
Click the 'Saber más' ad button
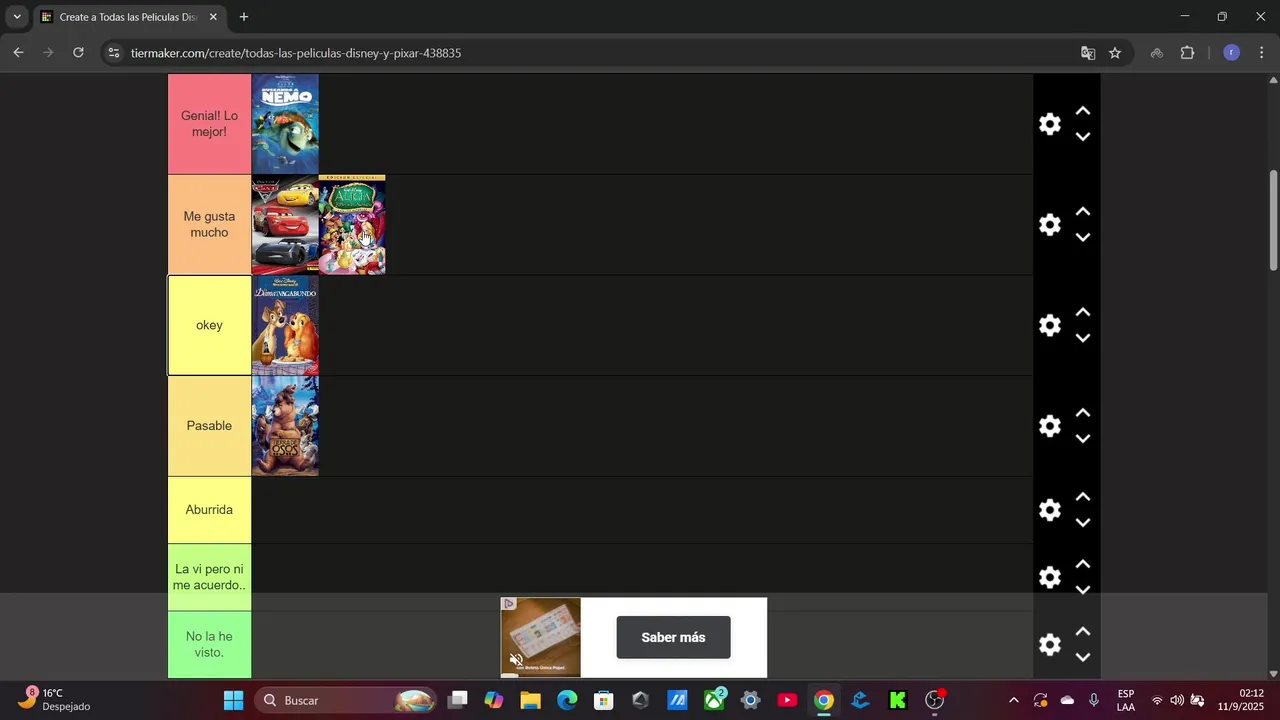(673, 637)
